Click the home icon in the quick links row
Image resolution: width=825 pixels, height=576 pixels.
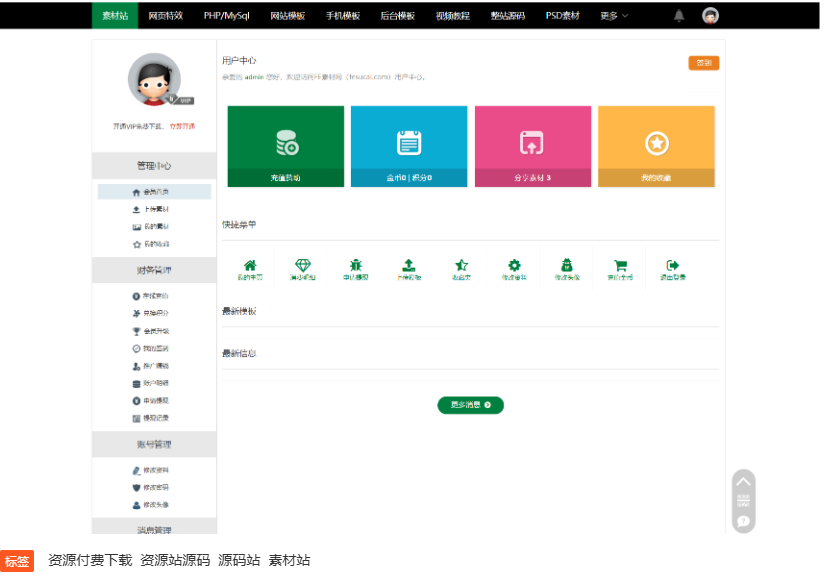point(248,264)
